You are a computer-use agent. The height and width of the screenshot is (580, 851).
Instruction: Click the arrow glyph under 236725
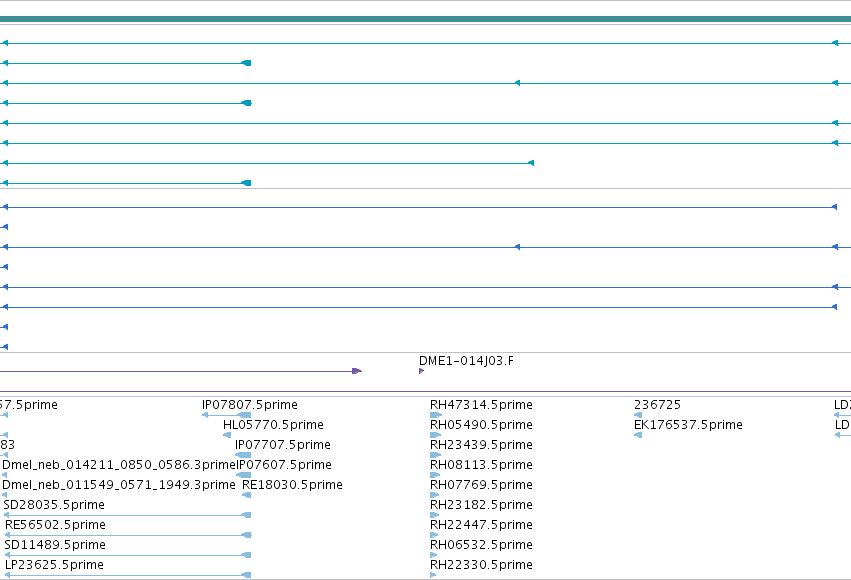[638, 415]
